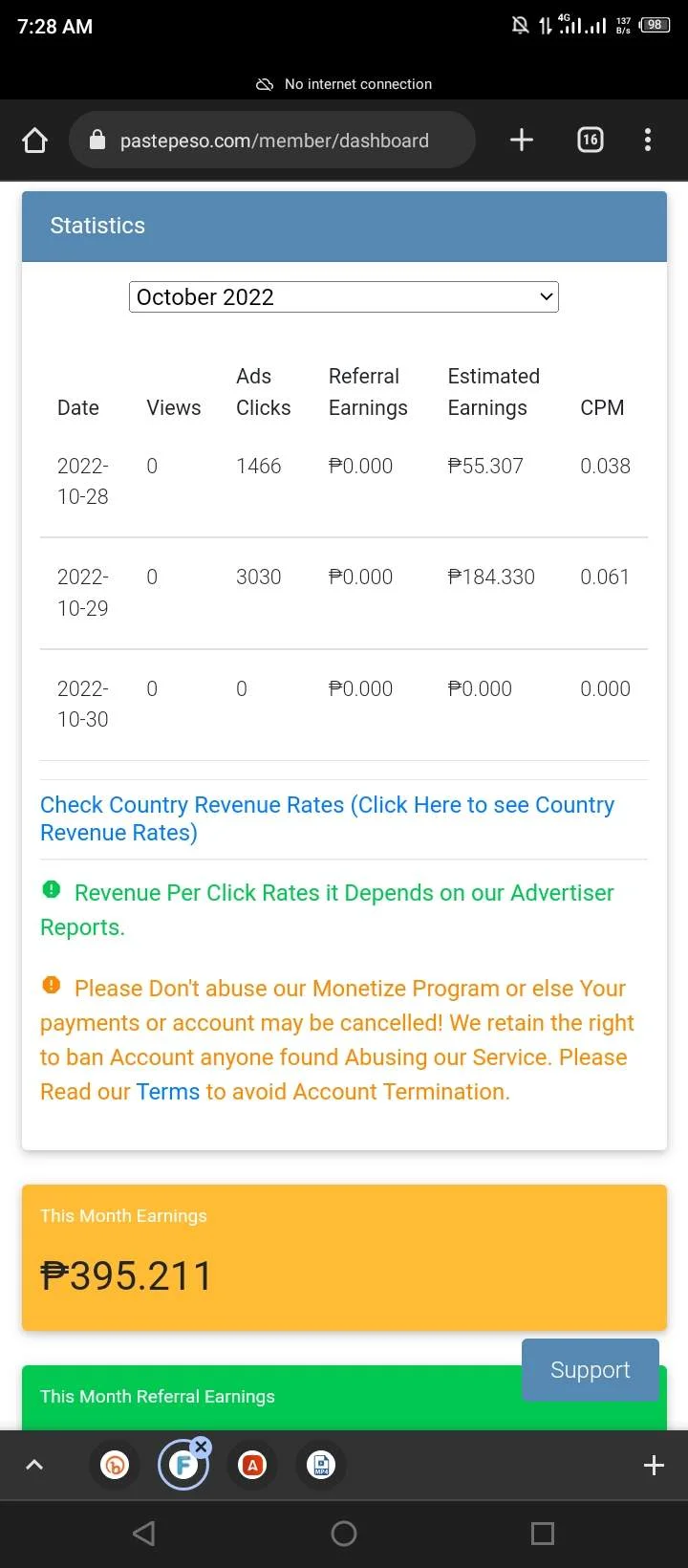
Task: Open a new tab with plus icon
Action: tap(522, 141)
